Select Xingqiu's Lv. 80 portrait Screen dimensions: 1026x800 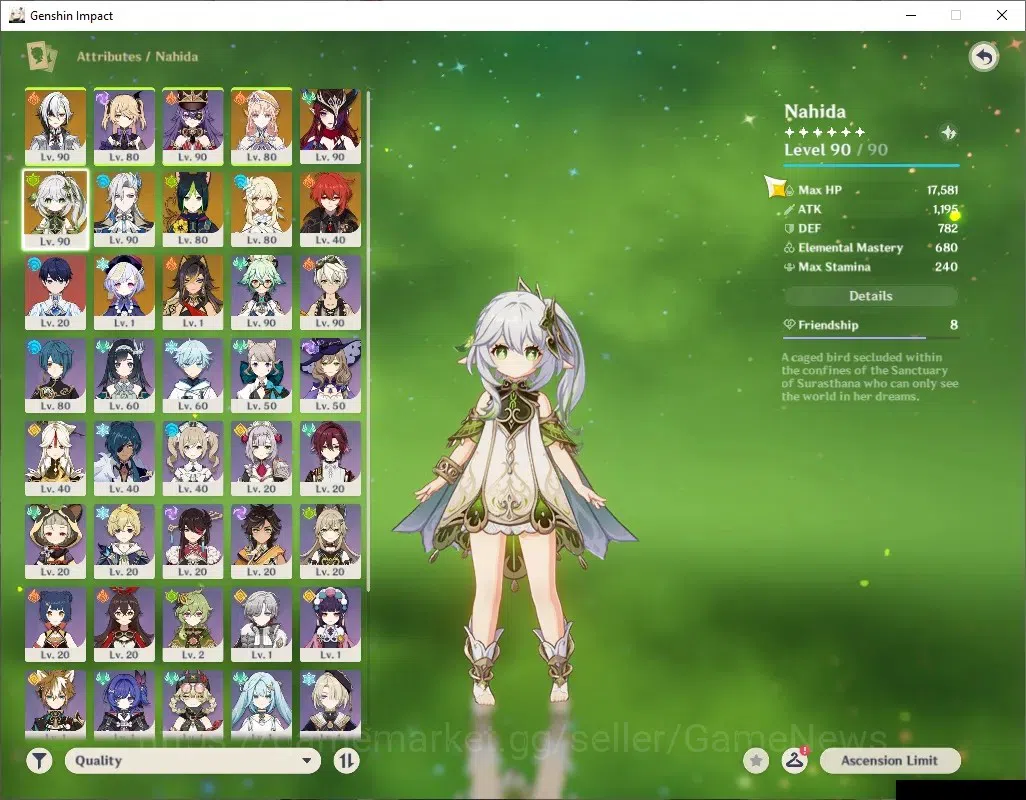(56, 375)
